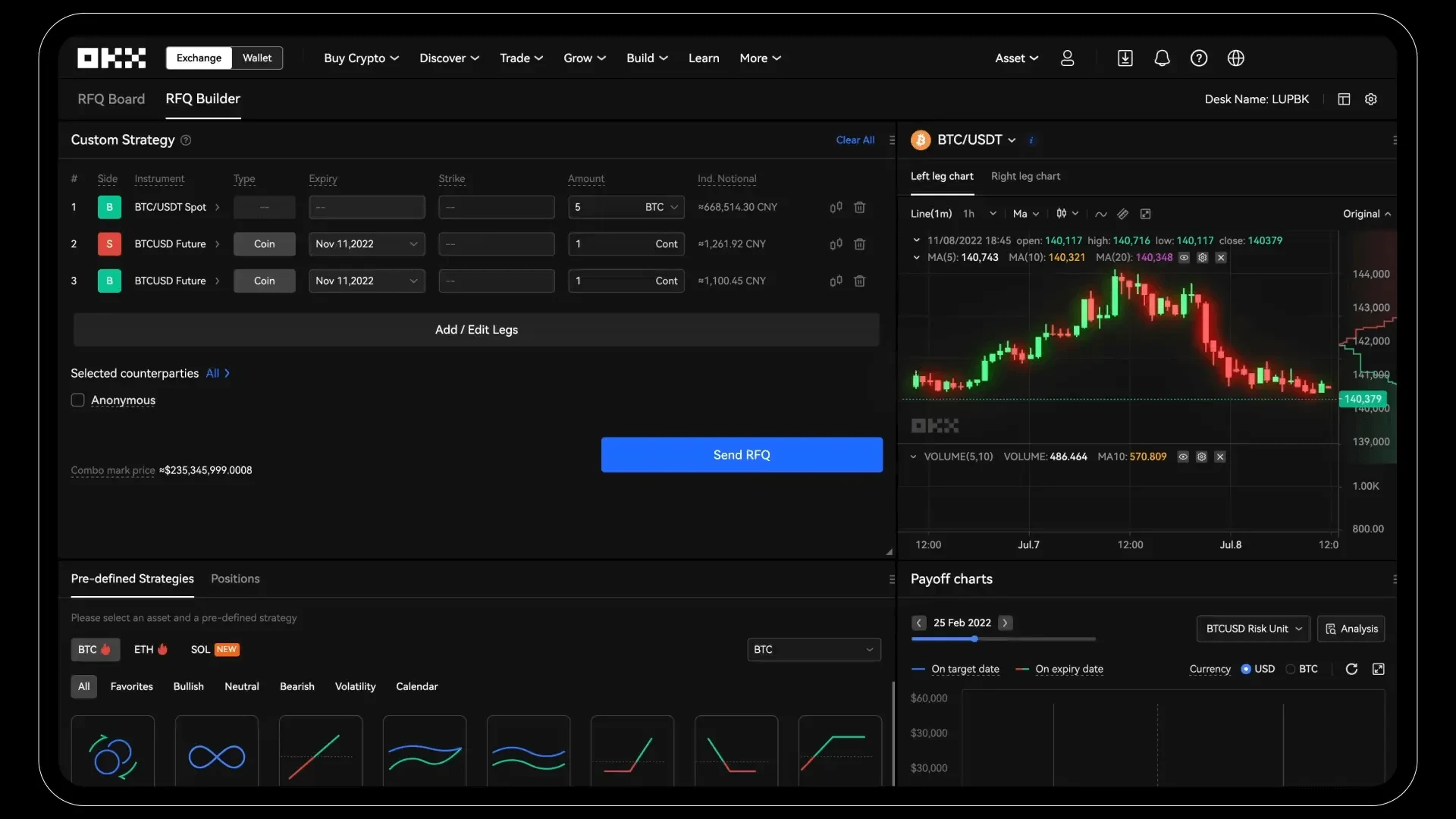Switch to the Positions tab
The width and height of the screenshot is (1456, 819).
point(235,578)
